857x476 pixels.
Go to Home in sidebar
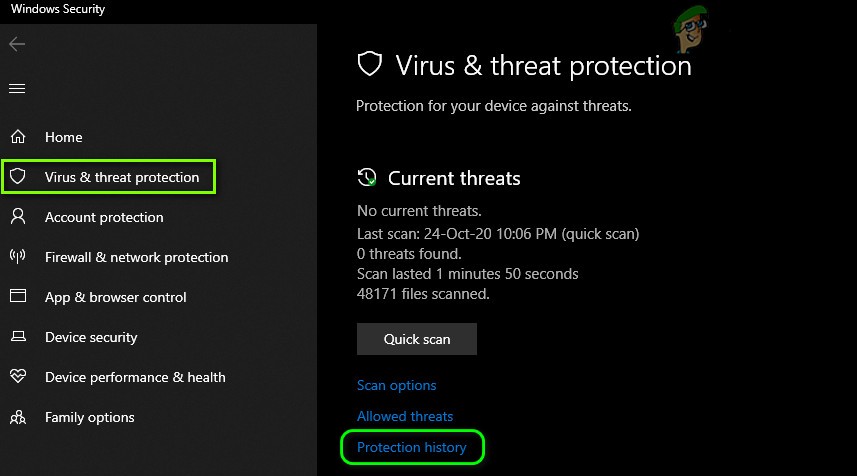64,137
